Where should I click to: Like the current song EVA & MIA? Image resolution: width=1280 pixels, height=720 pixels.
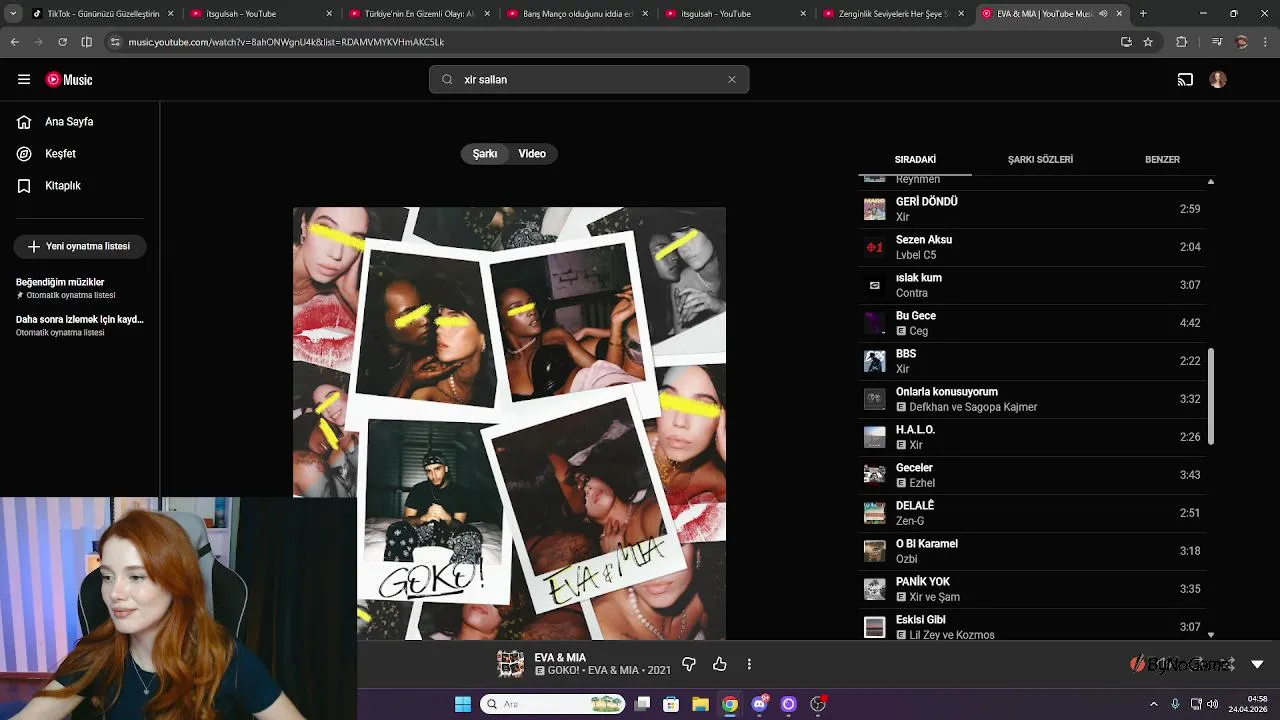720,664
